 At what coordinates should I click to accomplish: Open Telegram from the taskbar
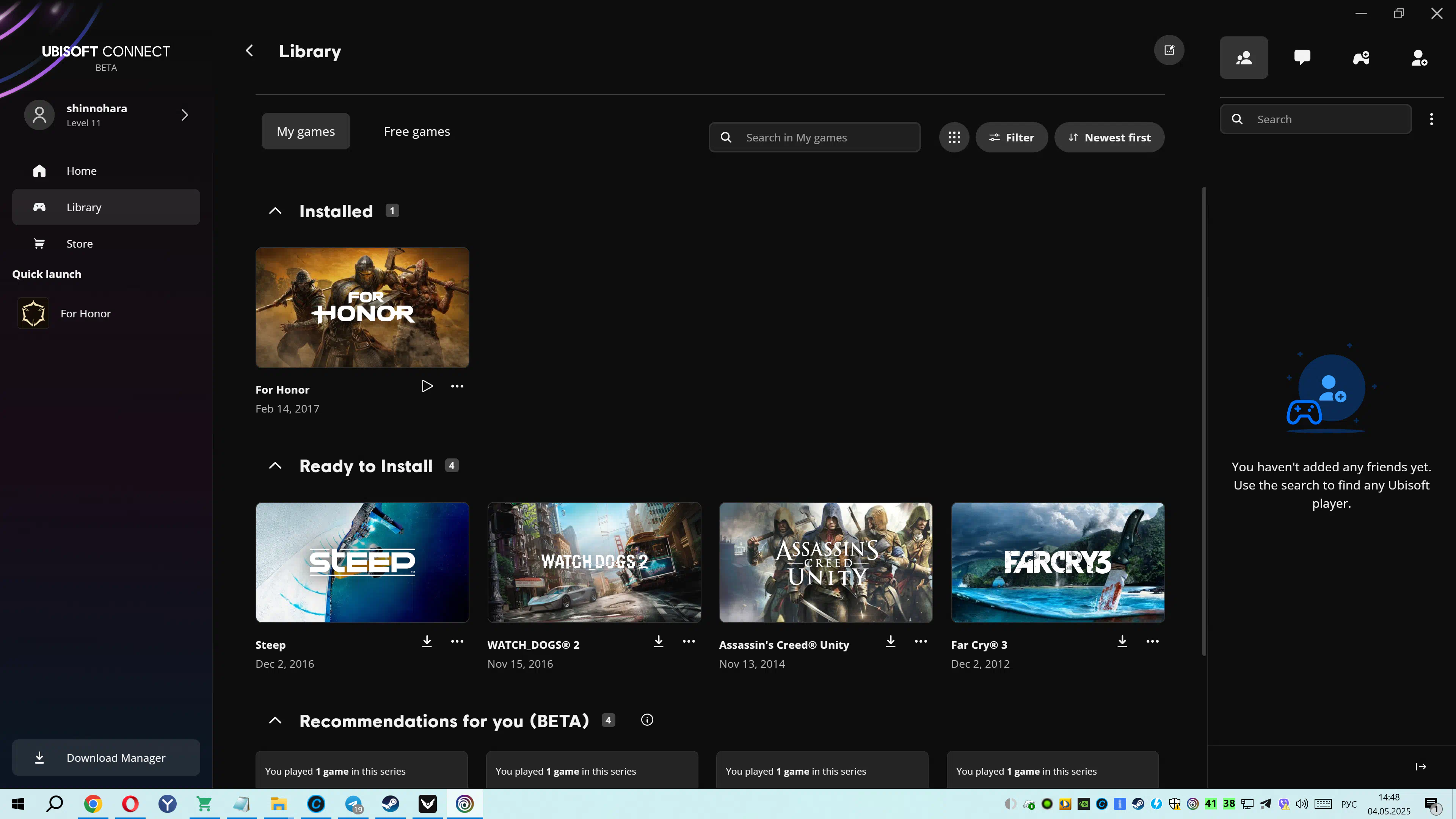354,803
